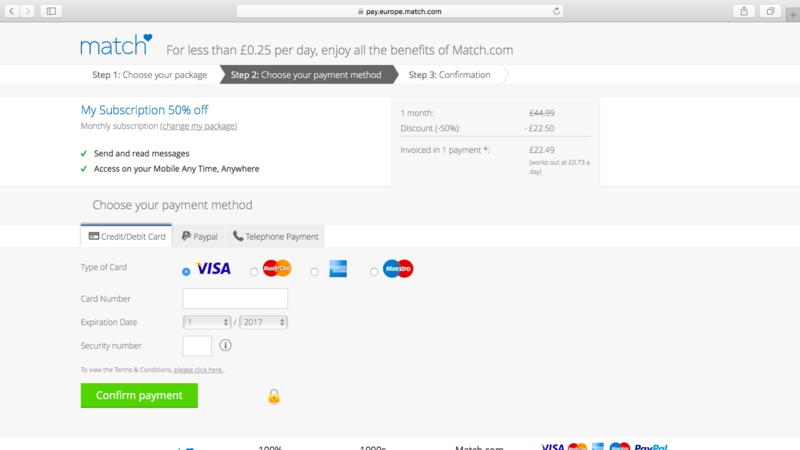Open Terms & Conditions please click here link
800x450 pixels.
(198, 370)
